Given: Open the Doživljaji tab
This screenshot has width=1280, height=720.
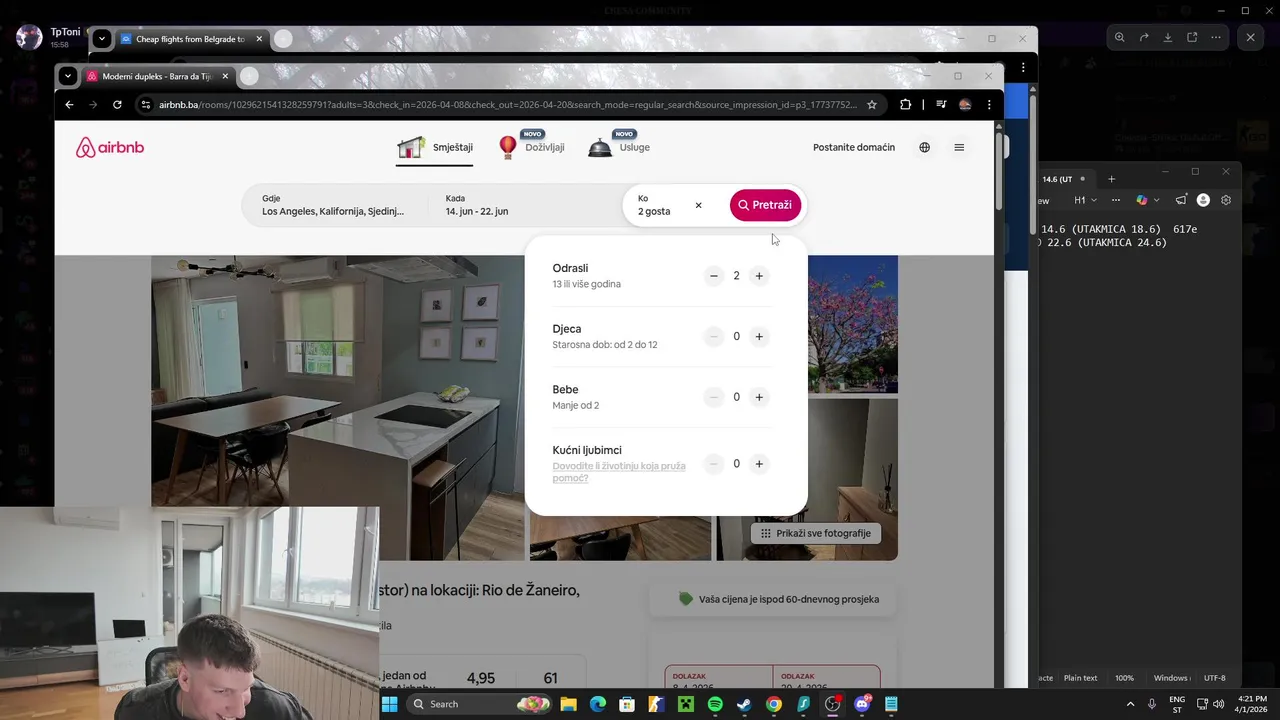Looking at the screenshot, I should tap(531, 148).
